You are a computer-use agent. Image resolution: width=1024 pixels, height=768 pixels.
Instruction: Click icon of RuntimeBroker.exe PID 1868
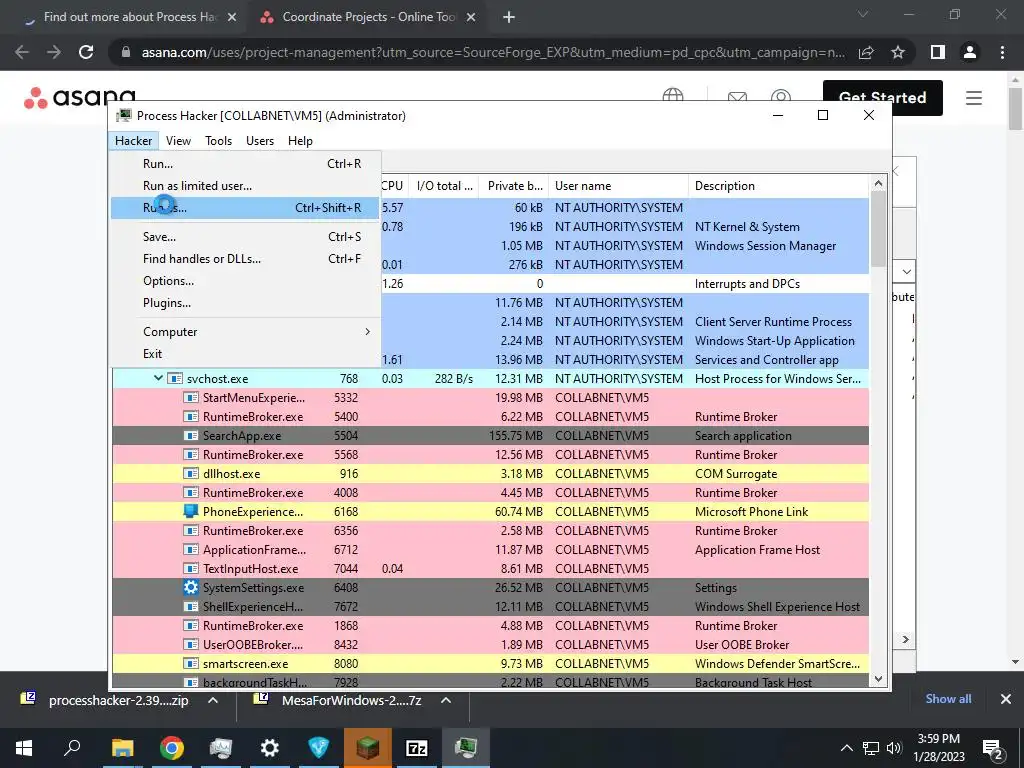coord(191,625)
